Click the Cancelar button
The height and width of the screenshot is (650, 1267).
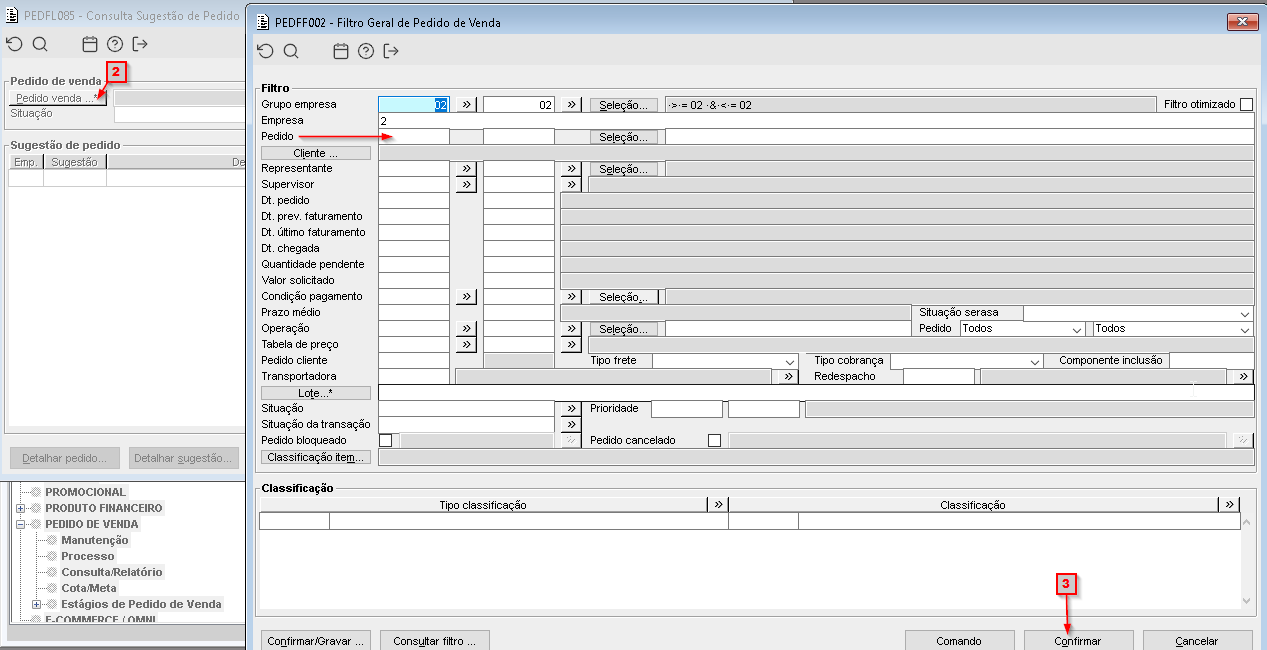1197,640
